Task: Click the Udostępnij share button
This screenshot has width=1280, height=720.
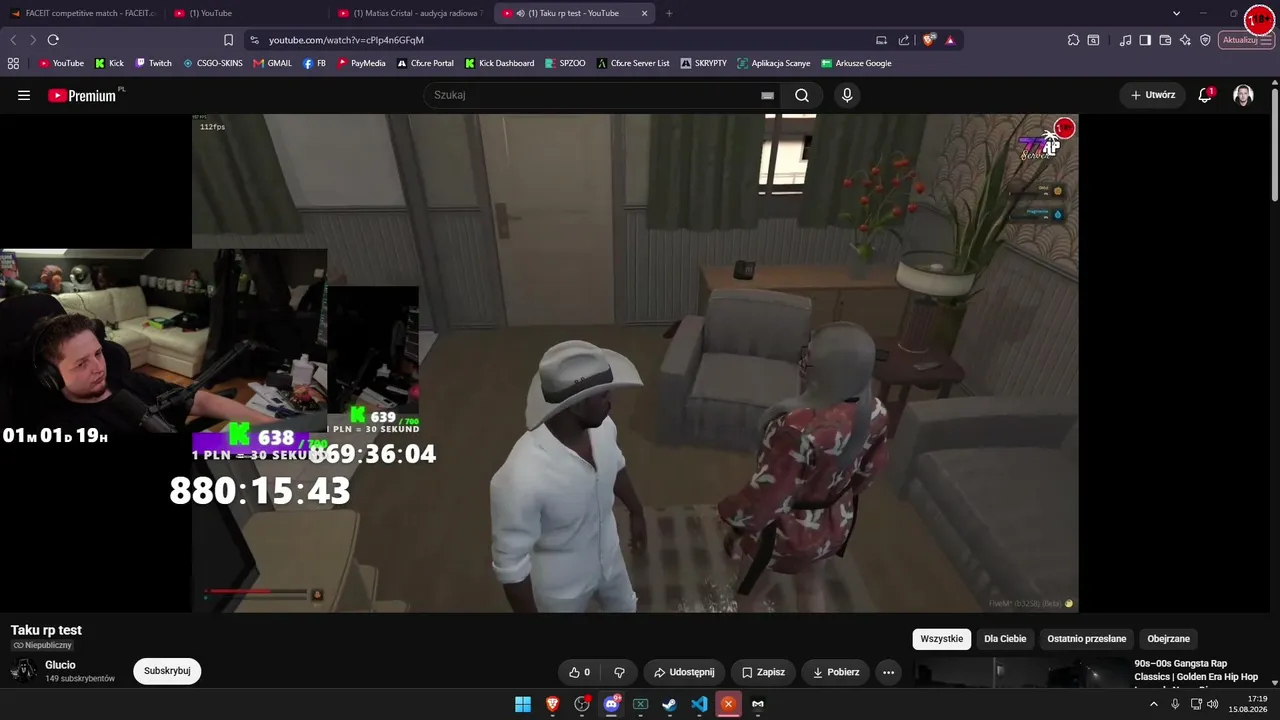Action: (684, 672)
